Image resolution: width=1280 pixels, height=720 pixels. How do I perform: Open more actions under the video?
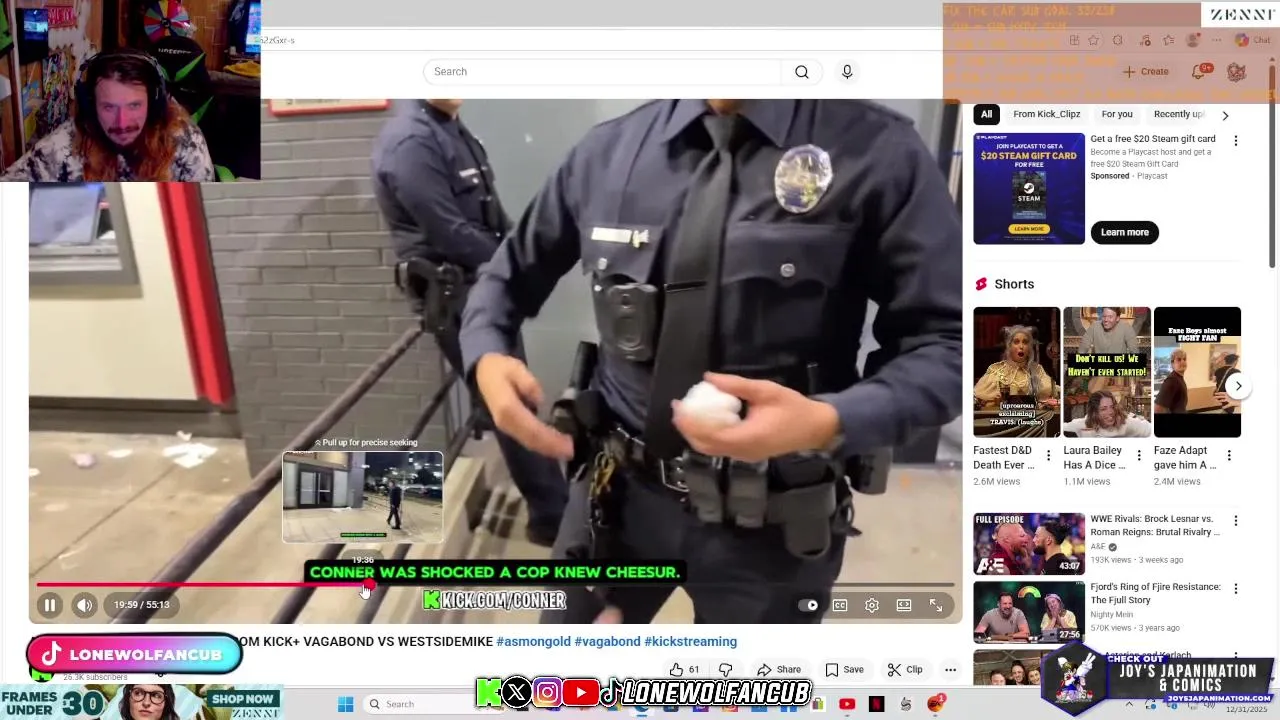951,670
